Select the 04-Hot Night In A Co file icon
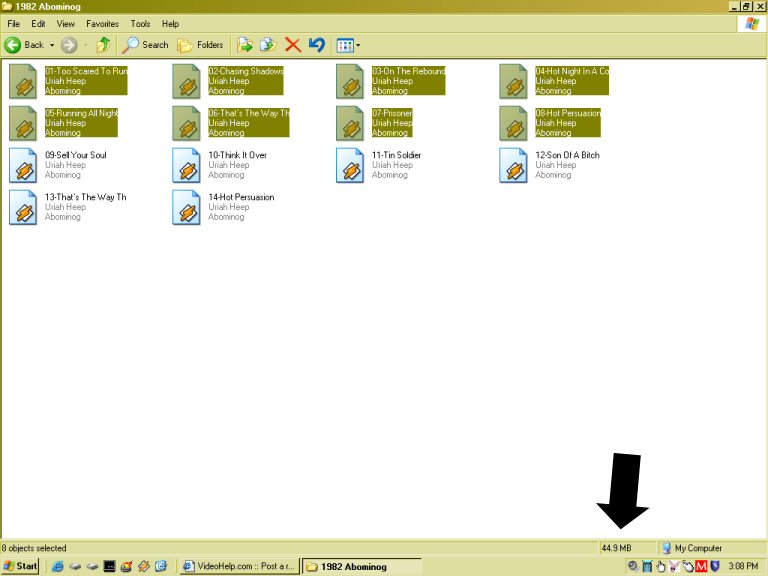The width and height of the screenshot is (768, 576). [513, 82]
